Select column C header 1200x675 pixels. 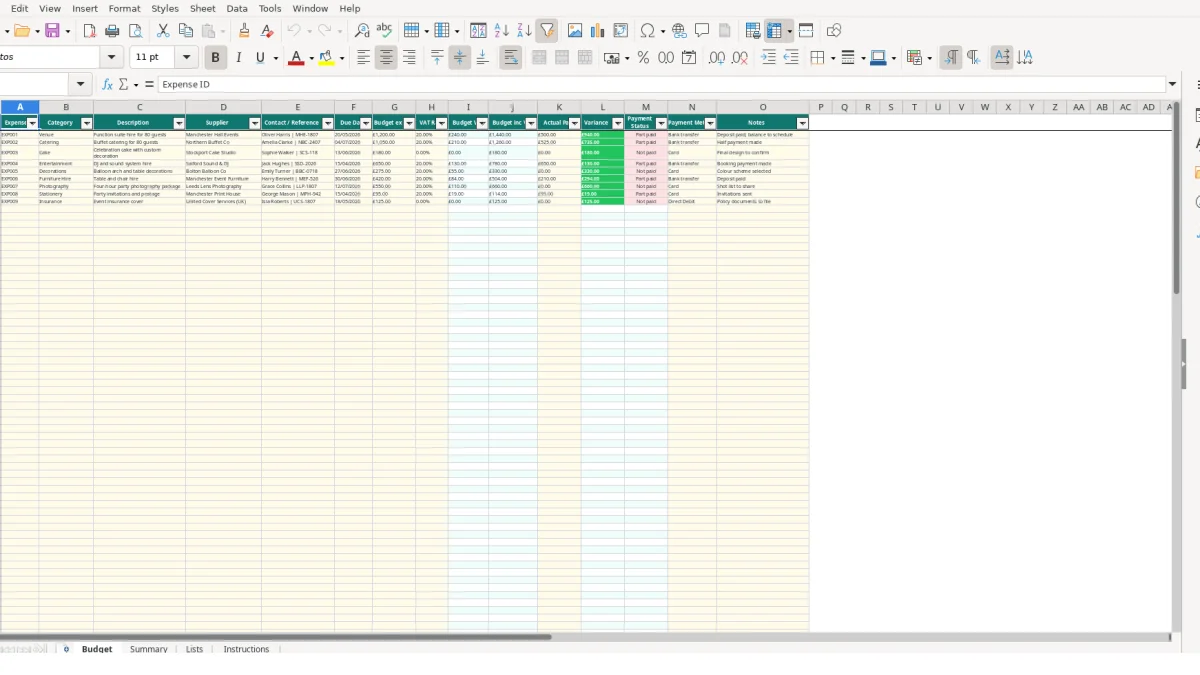click(139, 107)
